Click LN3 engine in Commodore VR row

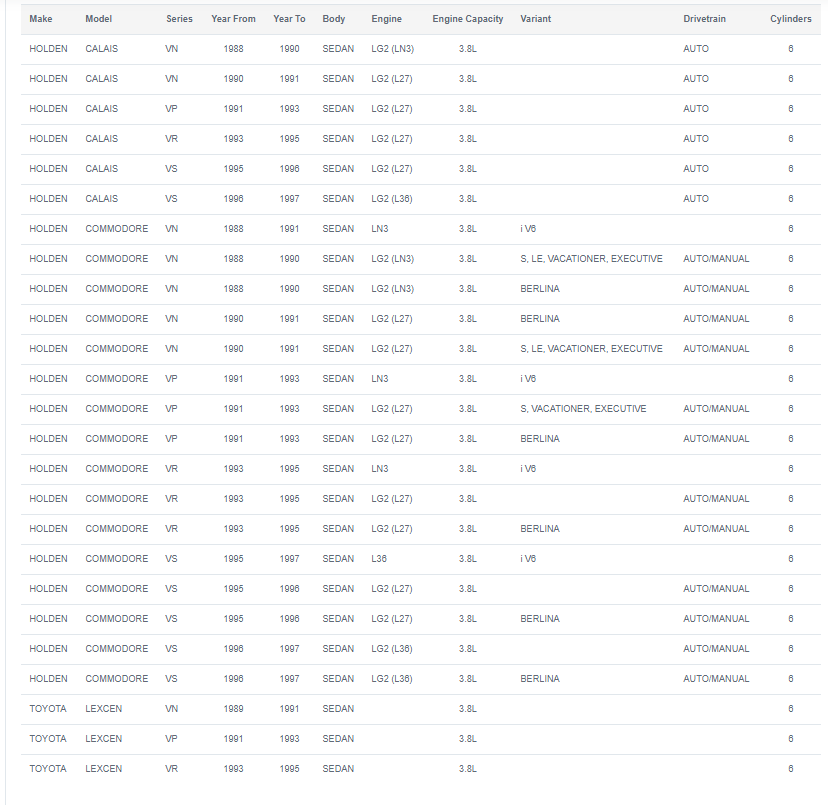380,469
